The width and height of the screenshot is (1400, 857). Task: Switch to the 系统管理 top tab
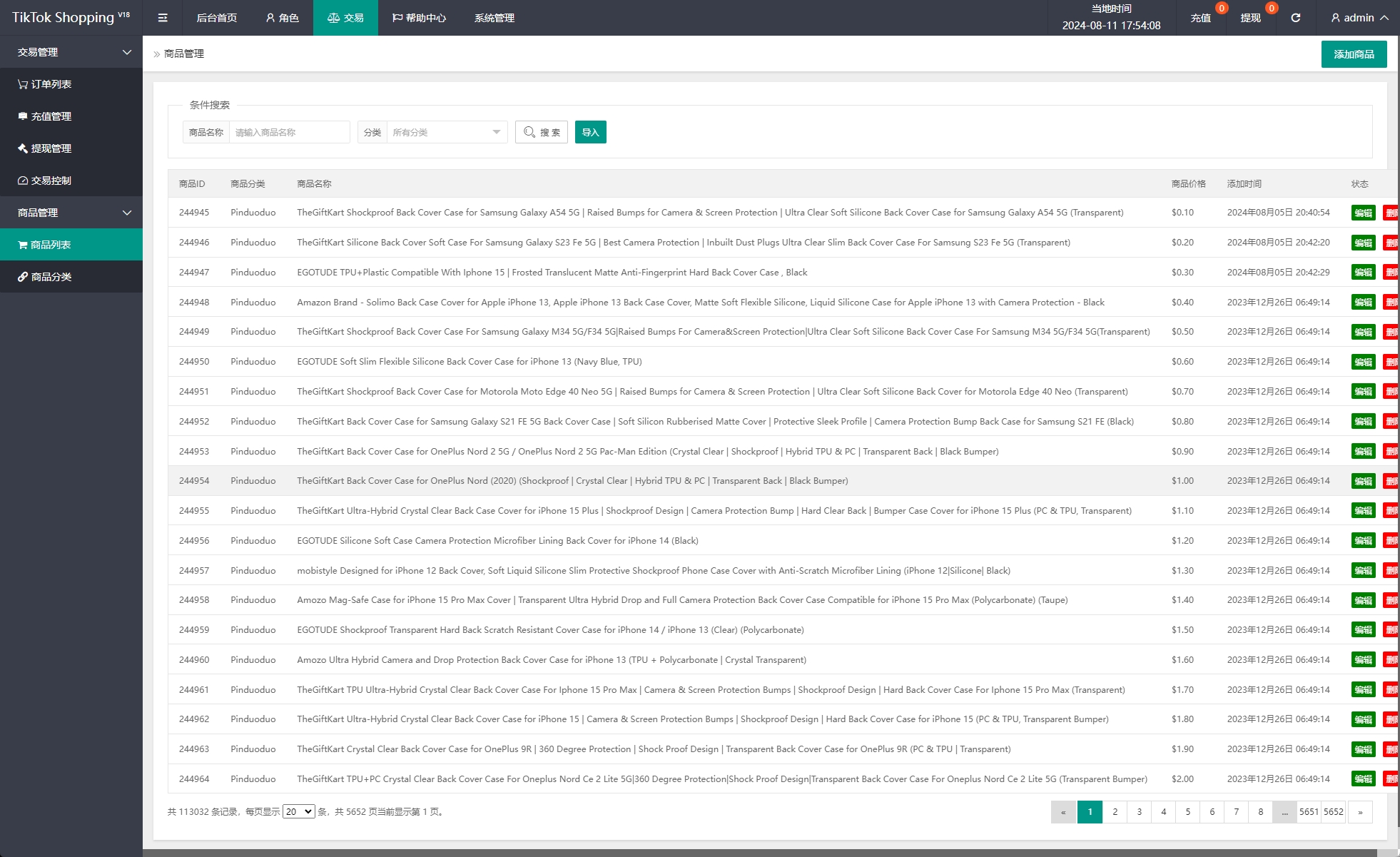pos(494,18)
